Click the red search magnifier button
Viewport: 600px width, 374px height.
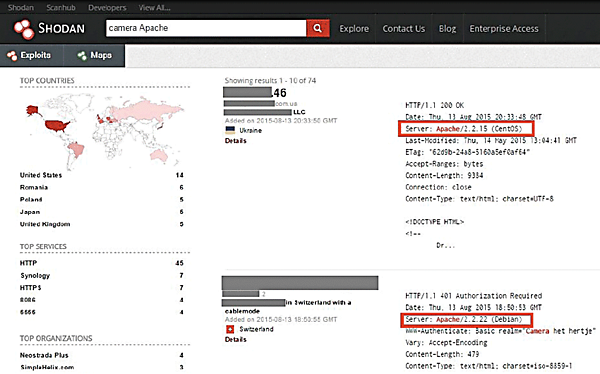coord(318,28)
